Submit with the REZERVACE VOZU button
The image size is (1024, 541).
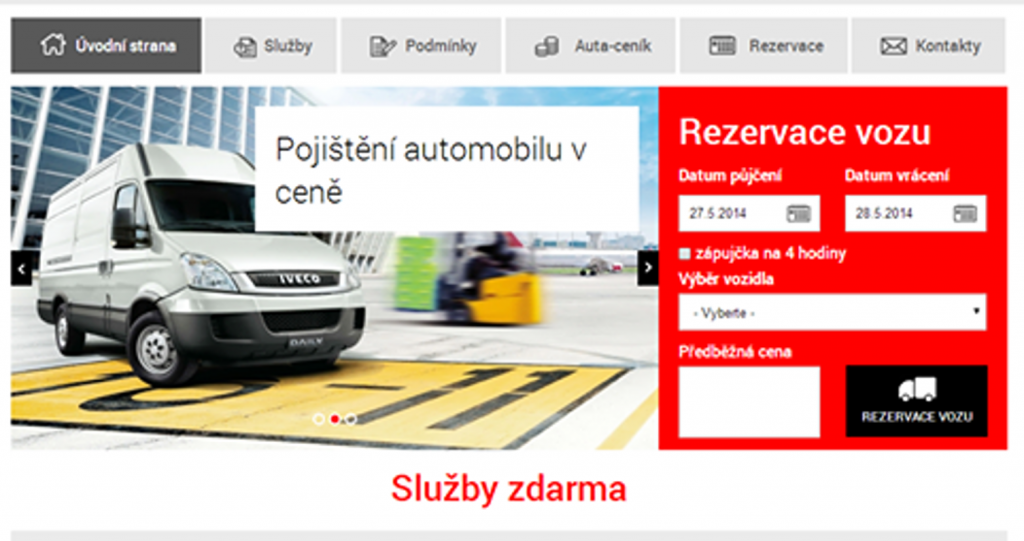tap(917, 401)
